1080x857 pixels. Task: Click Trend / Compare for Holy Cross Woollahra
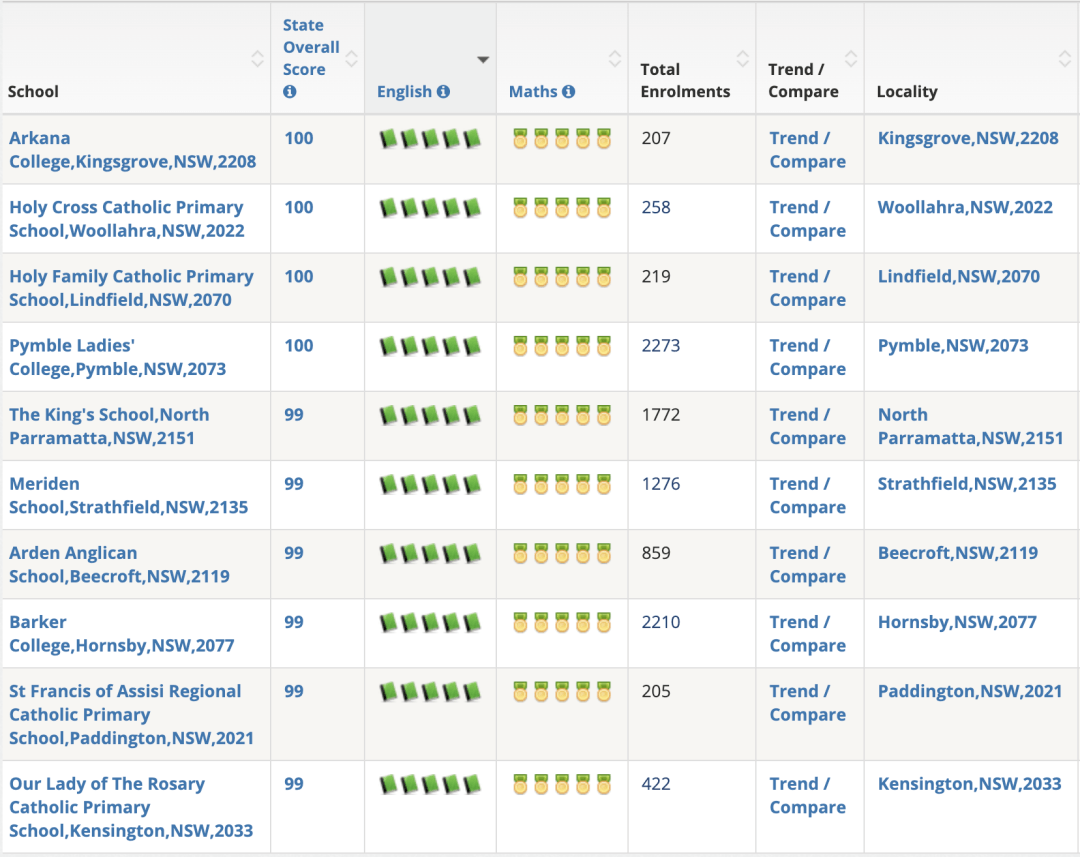[x=808, y=219]
